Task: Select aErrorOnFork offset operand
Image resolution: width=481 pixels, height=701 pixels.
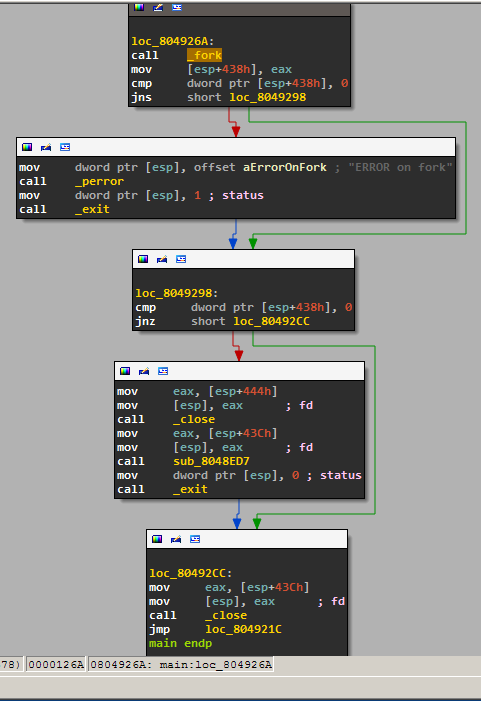Action: tap(285, 167)
